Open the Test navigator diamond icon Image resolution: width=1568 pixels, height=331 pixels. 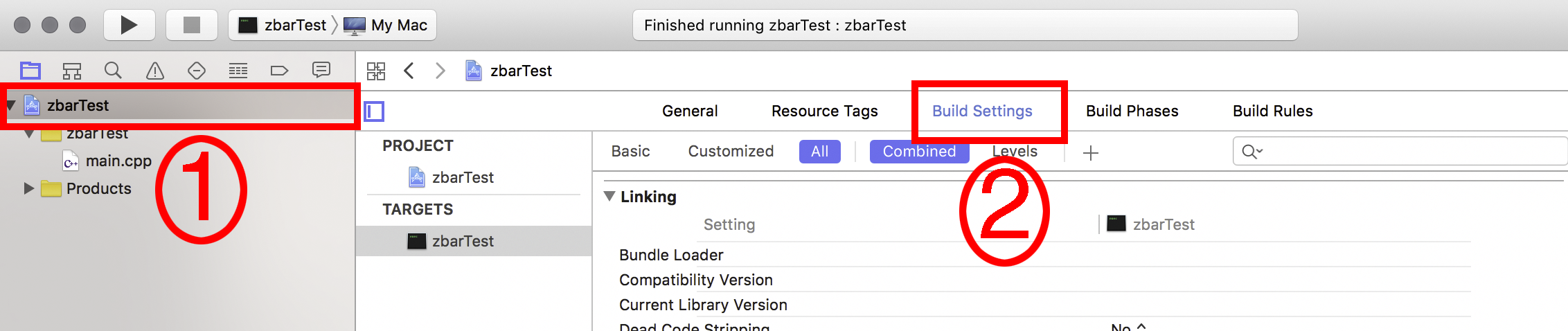coord(197,70)
